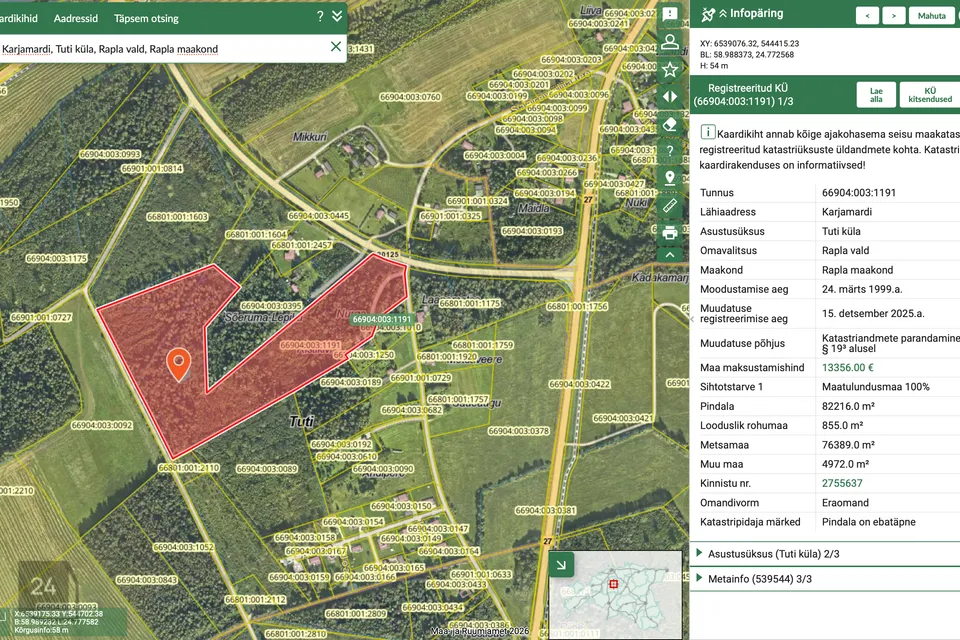Click the Tunnus value 66904:003:1191

coord(858,192)
